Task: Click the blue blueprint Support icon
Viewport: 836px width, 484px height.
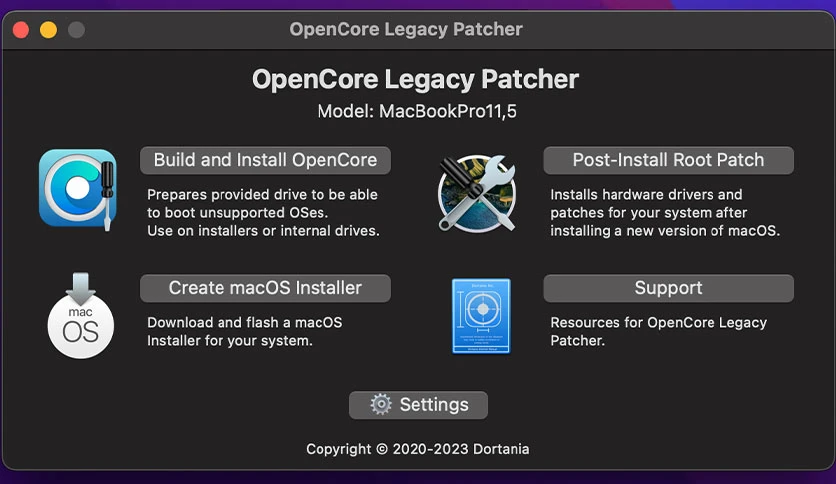Action: coord(481,316)
